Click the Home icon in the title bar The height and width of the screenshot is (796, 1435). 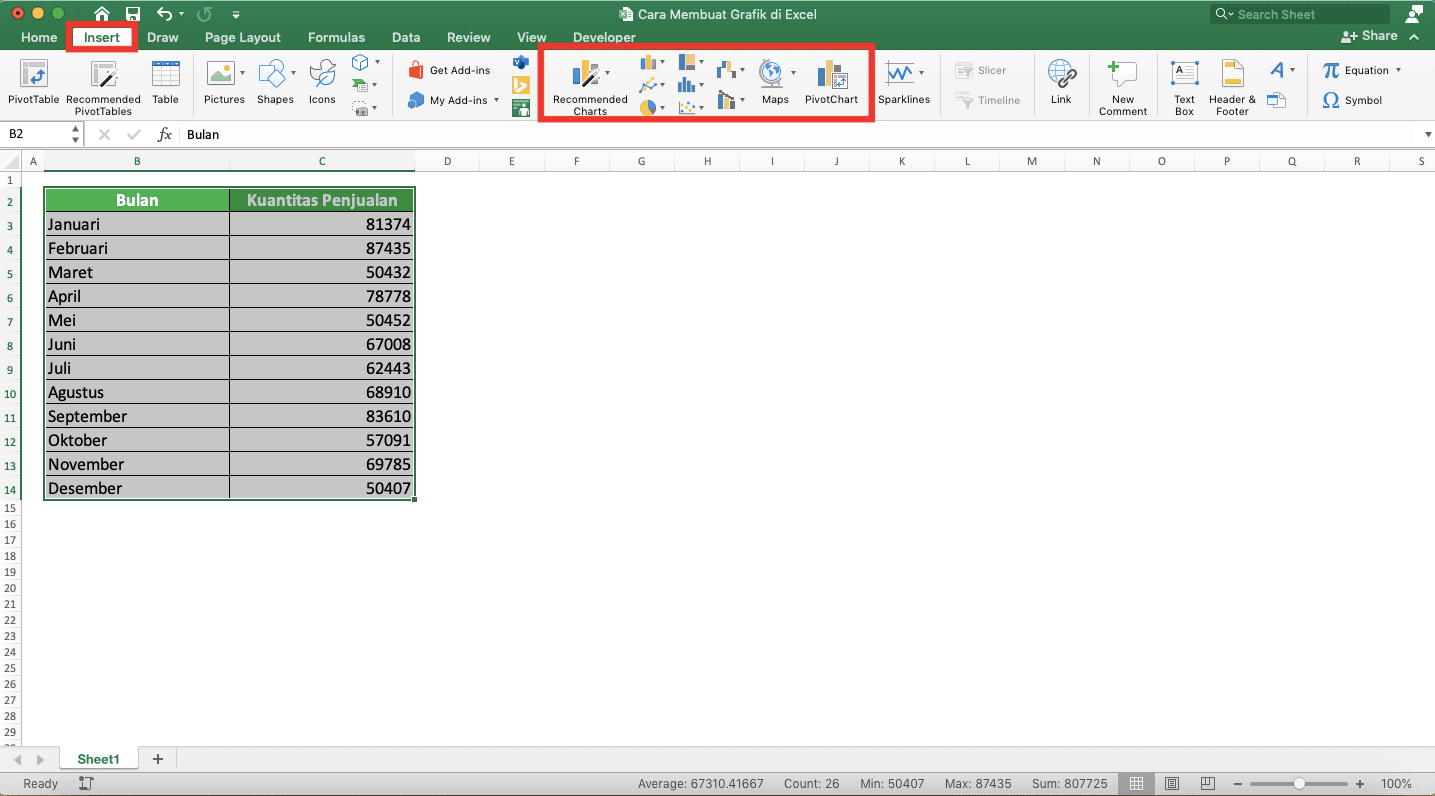(101, 14)
